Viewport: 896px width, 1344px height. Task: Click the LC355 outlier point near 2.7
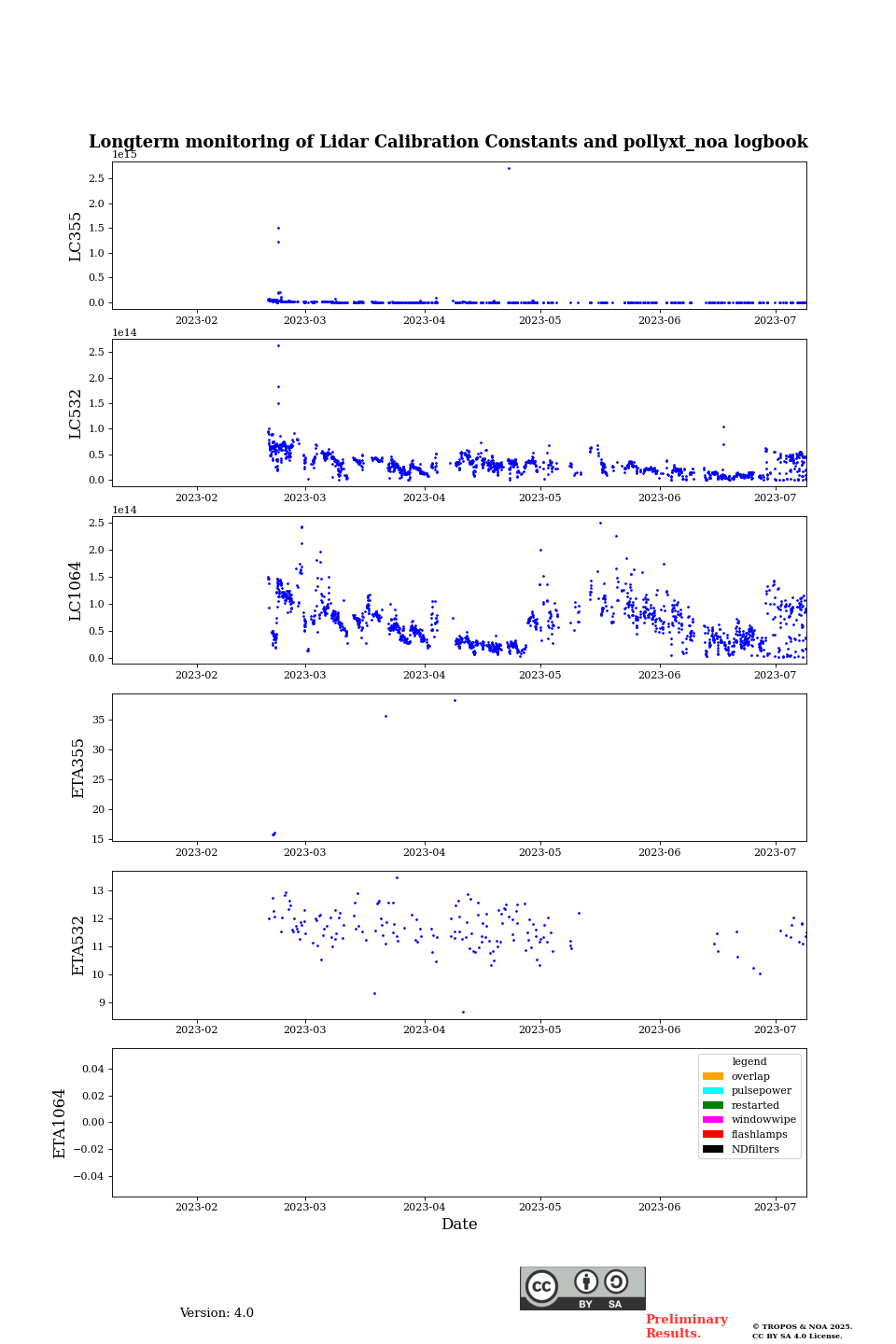[x=509, y=168]
